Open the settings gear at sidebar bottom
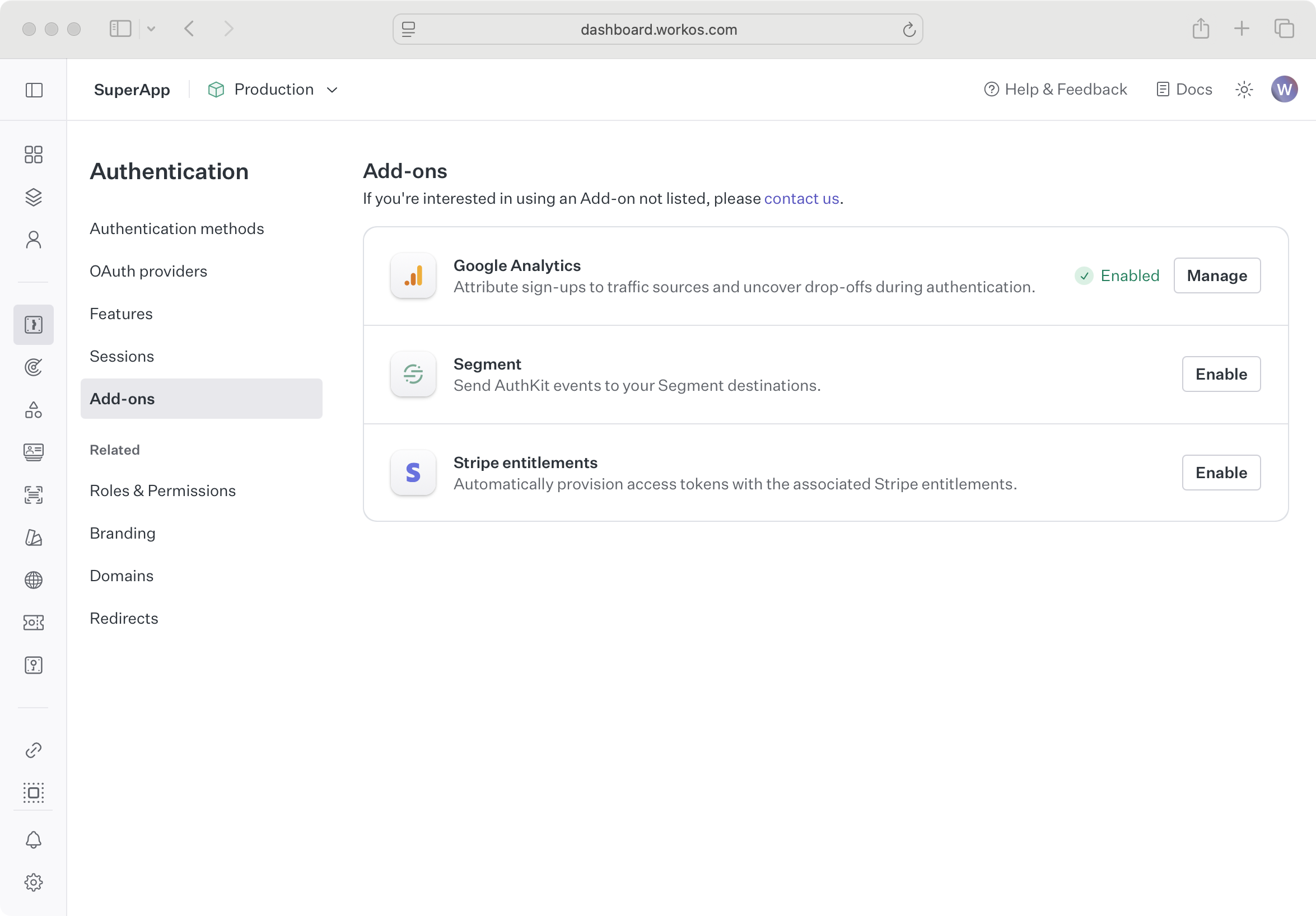Image resolution: width=1316 pixels, height=916 pixels. click(x=33, y=882)
